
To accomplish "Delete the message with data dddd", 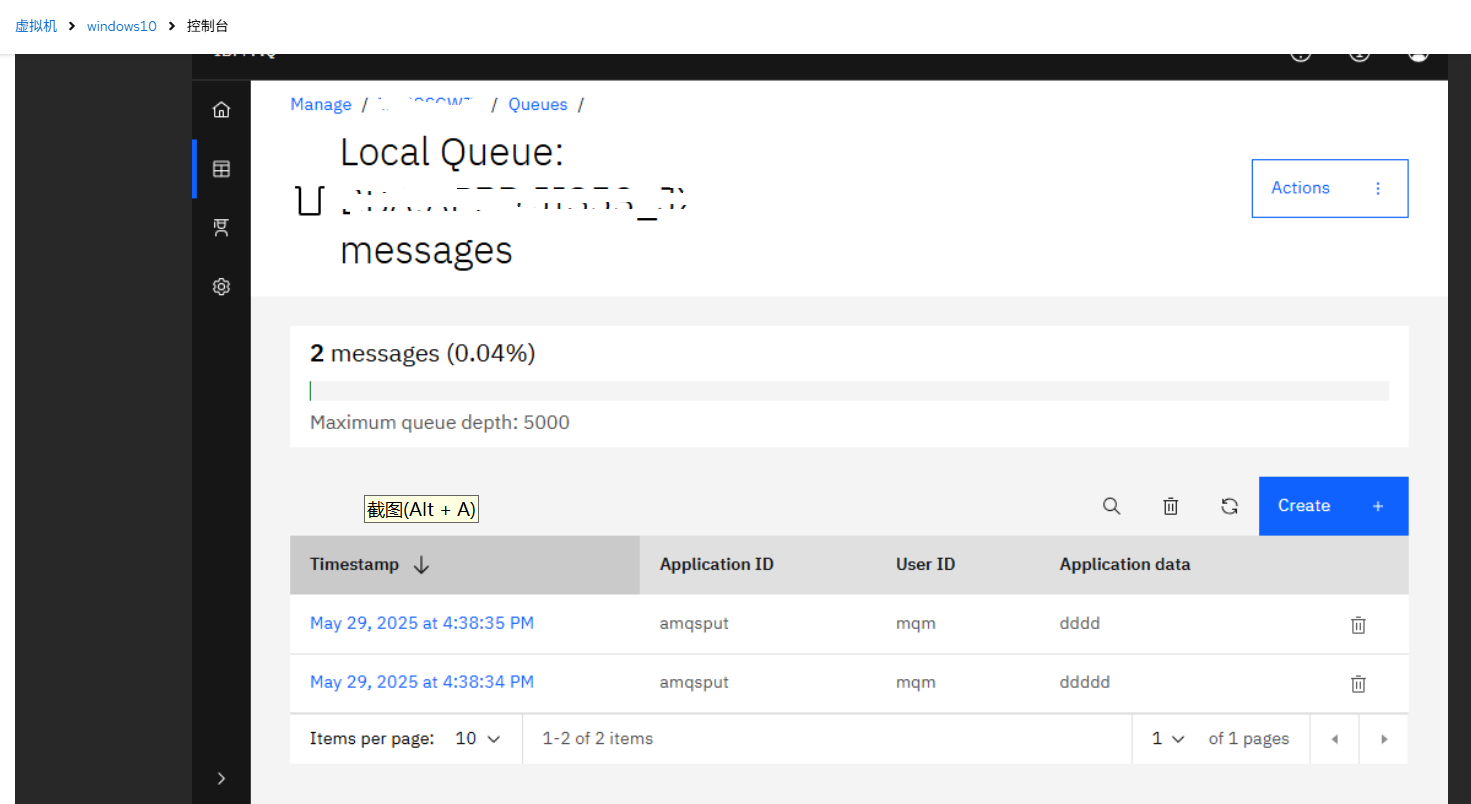I will [x=1358, y=625].
